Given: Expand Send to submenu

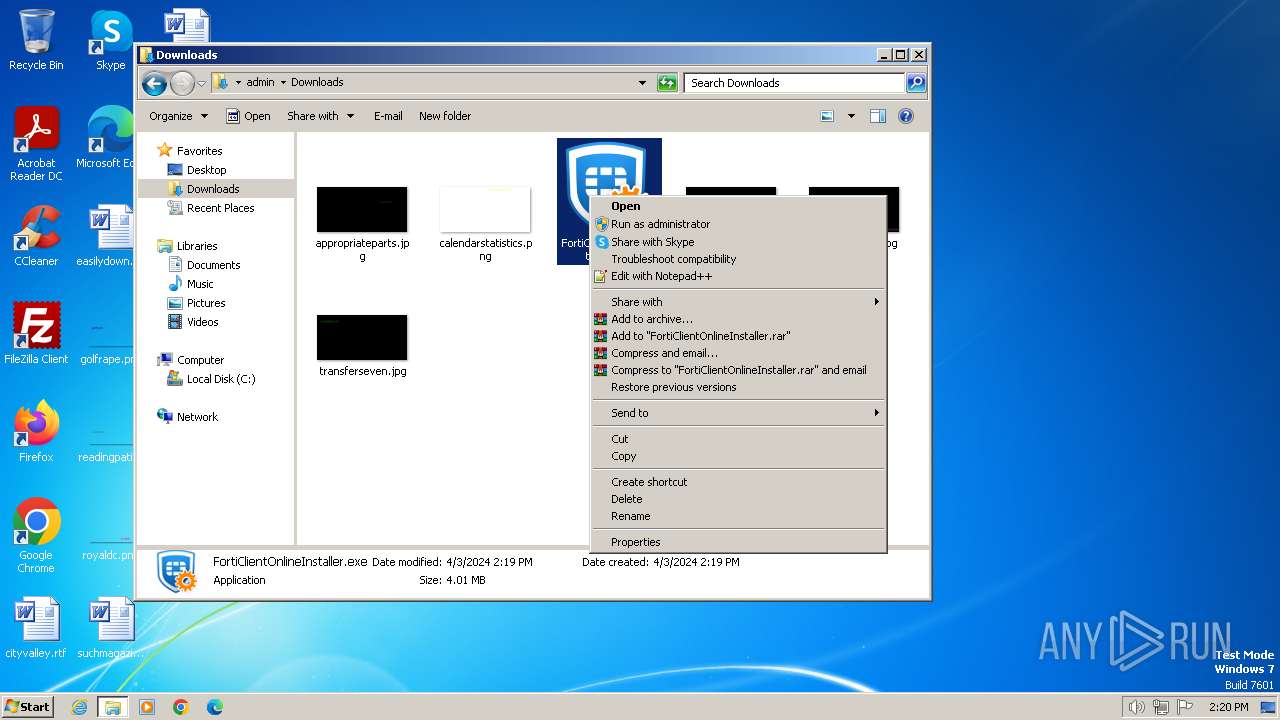Looking at the screenshot, I should click(738, 413).
